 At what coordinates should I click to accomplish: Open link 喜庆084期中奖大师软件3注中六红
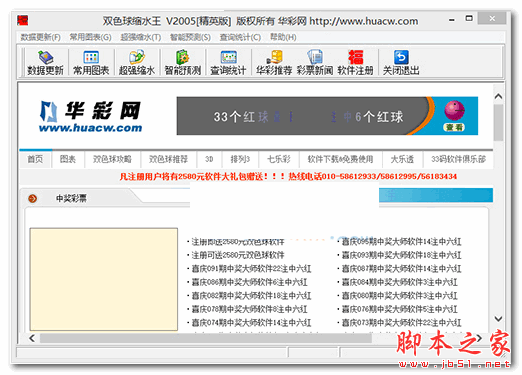point(399,282)
